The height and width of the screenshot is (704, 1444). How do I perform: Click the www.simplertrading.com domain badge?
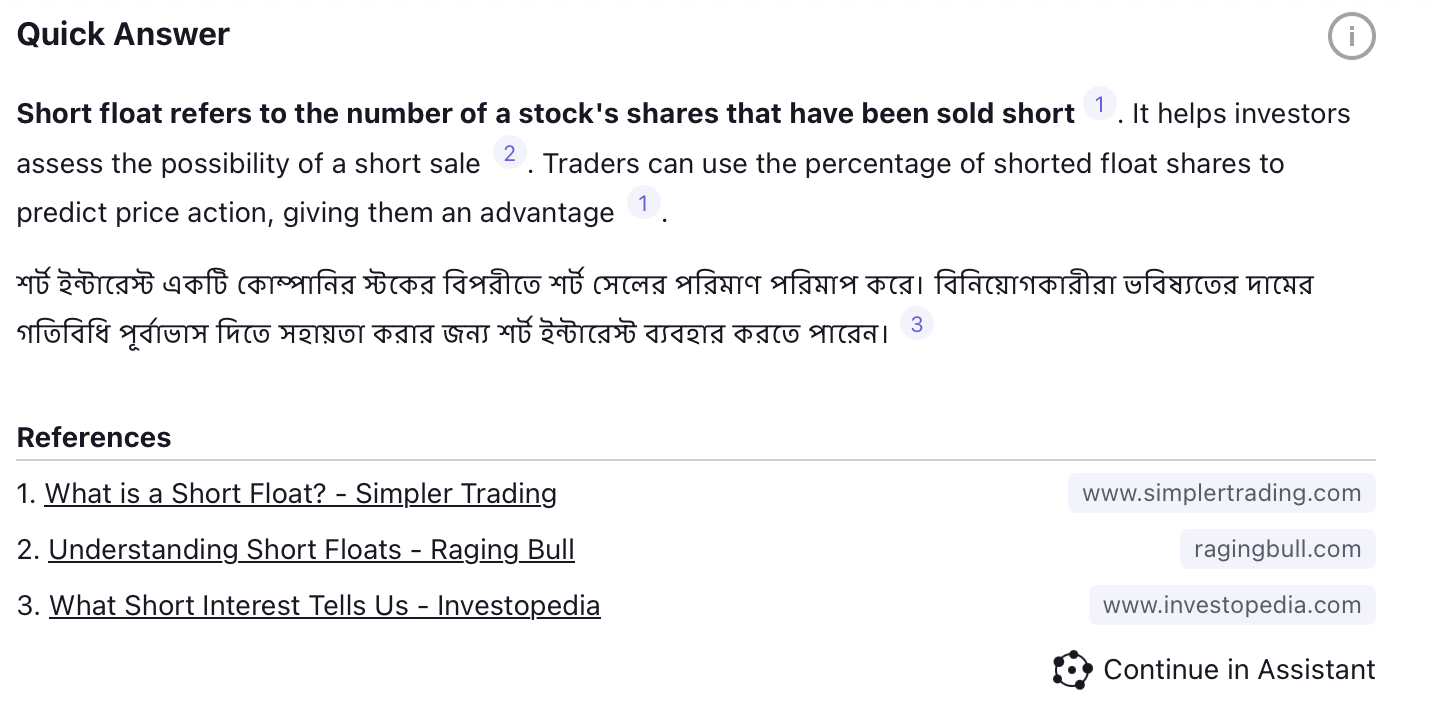pyautogui.click(x=1221, y=493)
